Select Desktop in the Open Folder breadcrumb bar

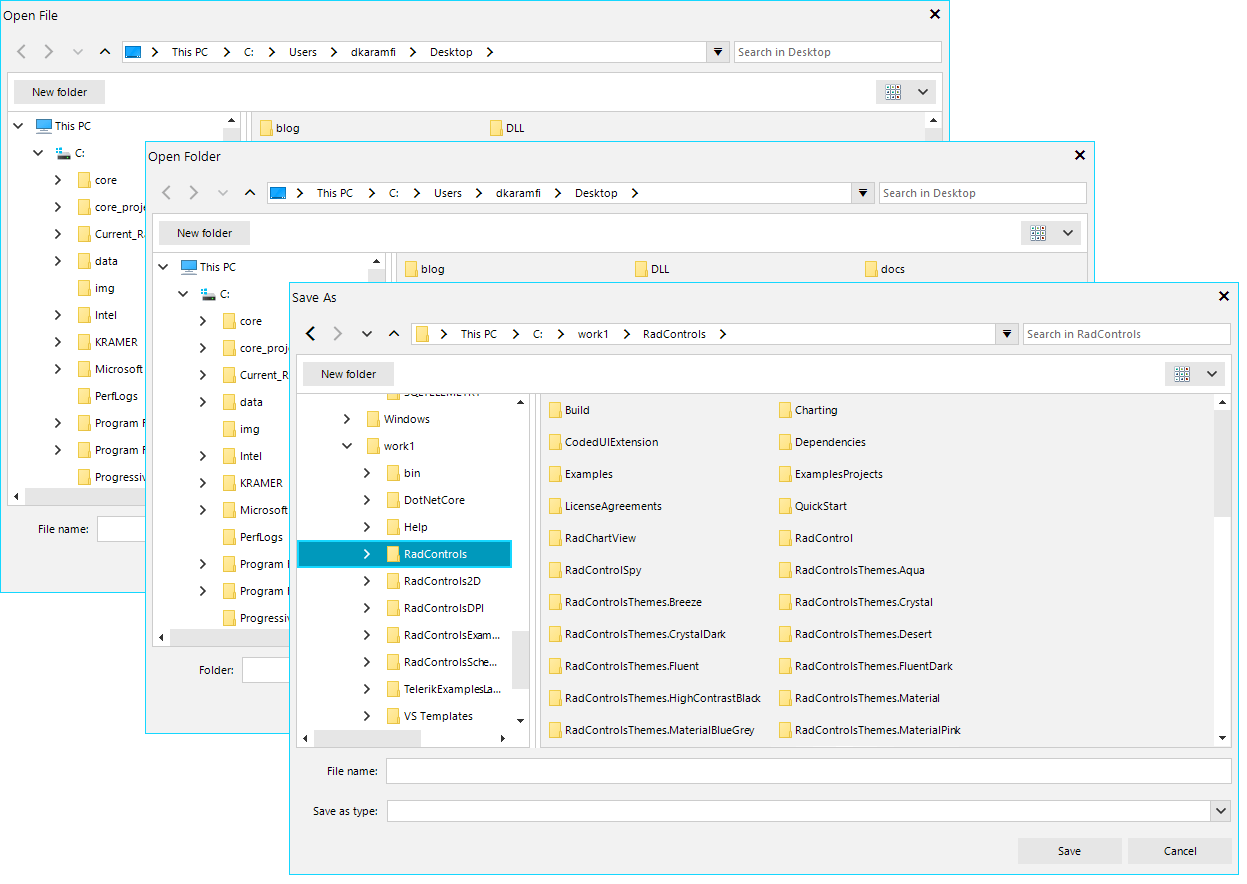pyautogui.click(x=595, y=192)
